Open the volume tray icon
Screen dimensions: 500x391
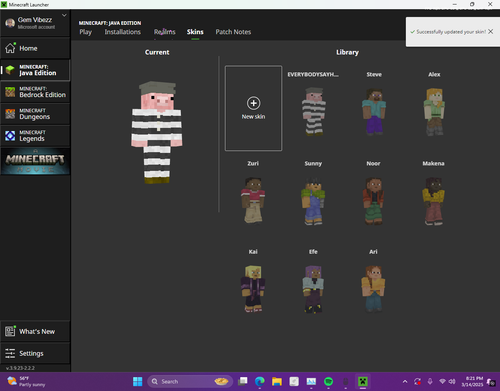click(x=452, y=381)
